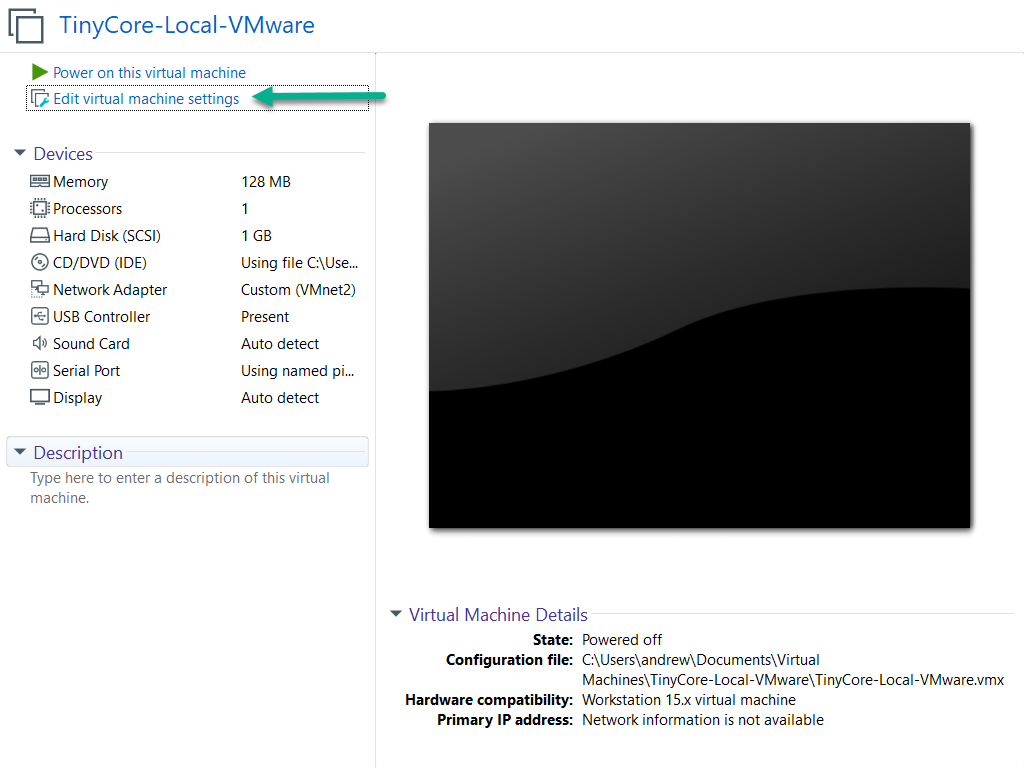The width and height of the screenshot is (1024, 768).
Task: Click the 'Configuration file:' label
Action: tap(509, 660)
